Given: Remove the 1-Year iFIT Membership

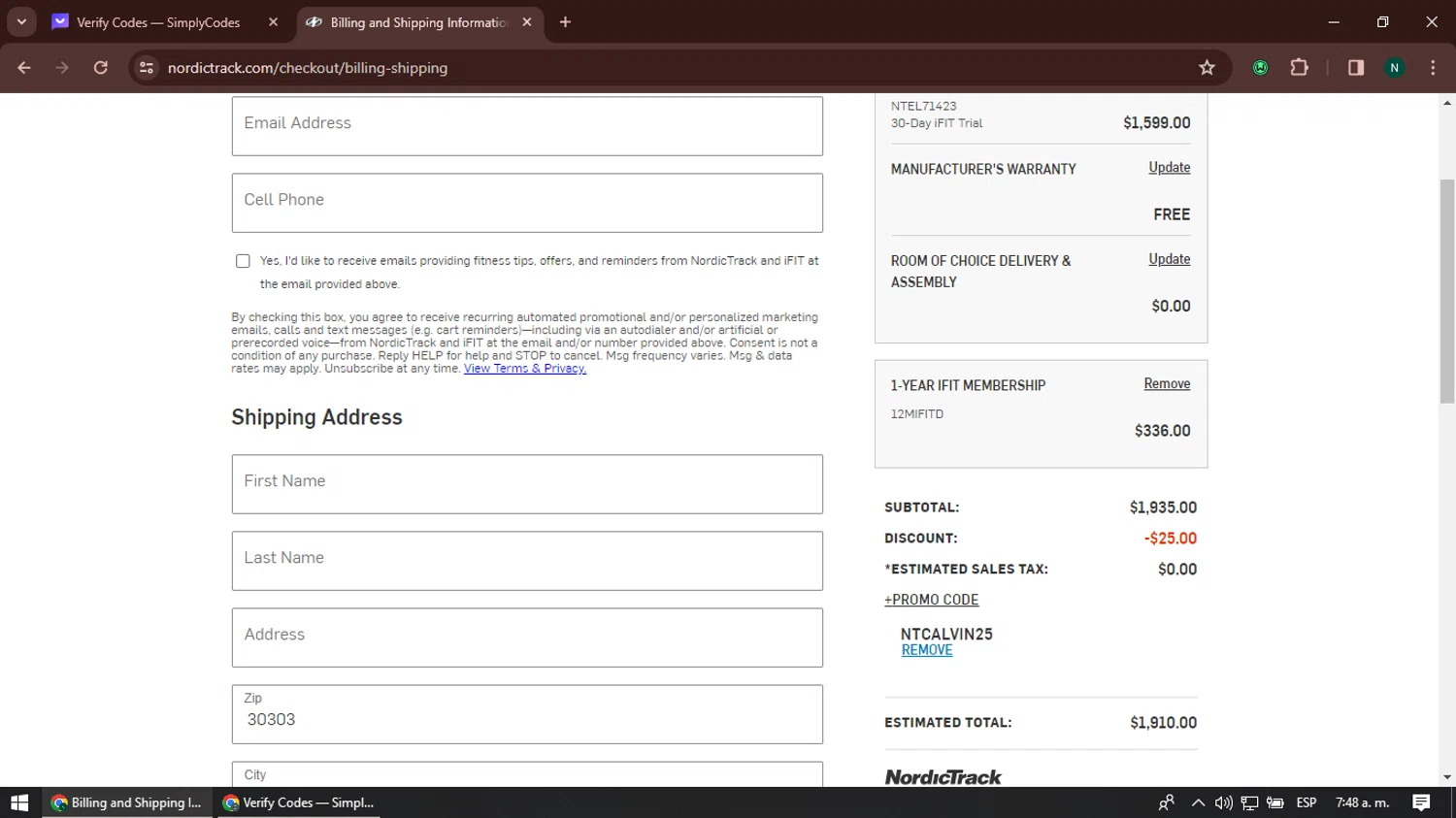Looking at the screenshot, I should [1167, 384].
